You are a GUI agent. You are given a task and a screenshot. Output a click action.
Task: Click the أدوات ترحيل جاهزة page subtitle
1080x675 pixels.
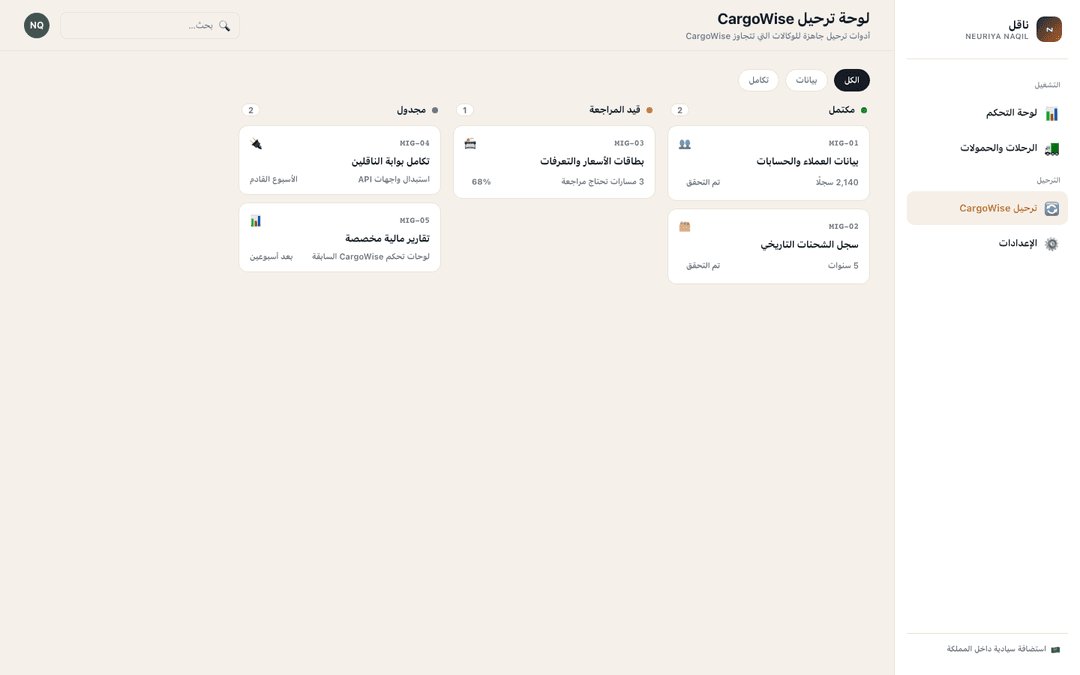coord(778,36)
